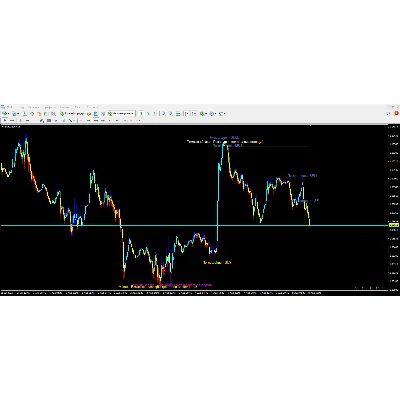Screen dimensions: 400x400
Task: Toggle Chart Shift
Action: [194, 114]
